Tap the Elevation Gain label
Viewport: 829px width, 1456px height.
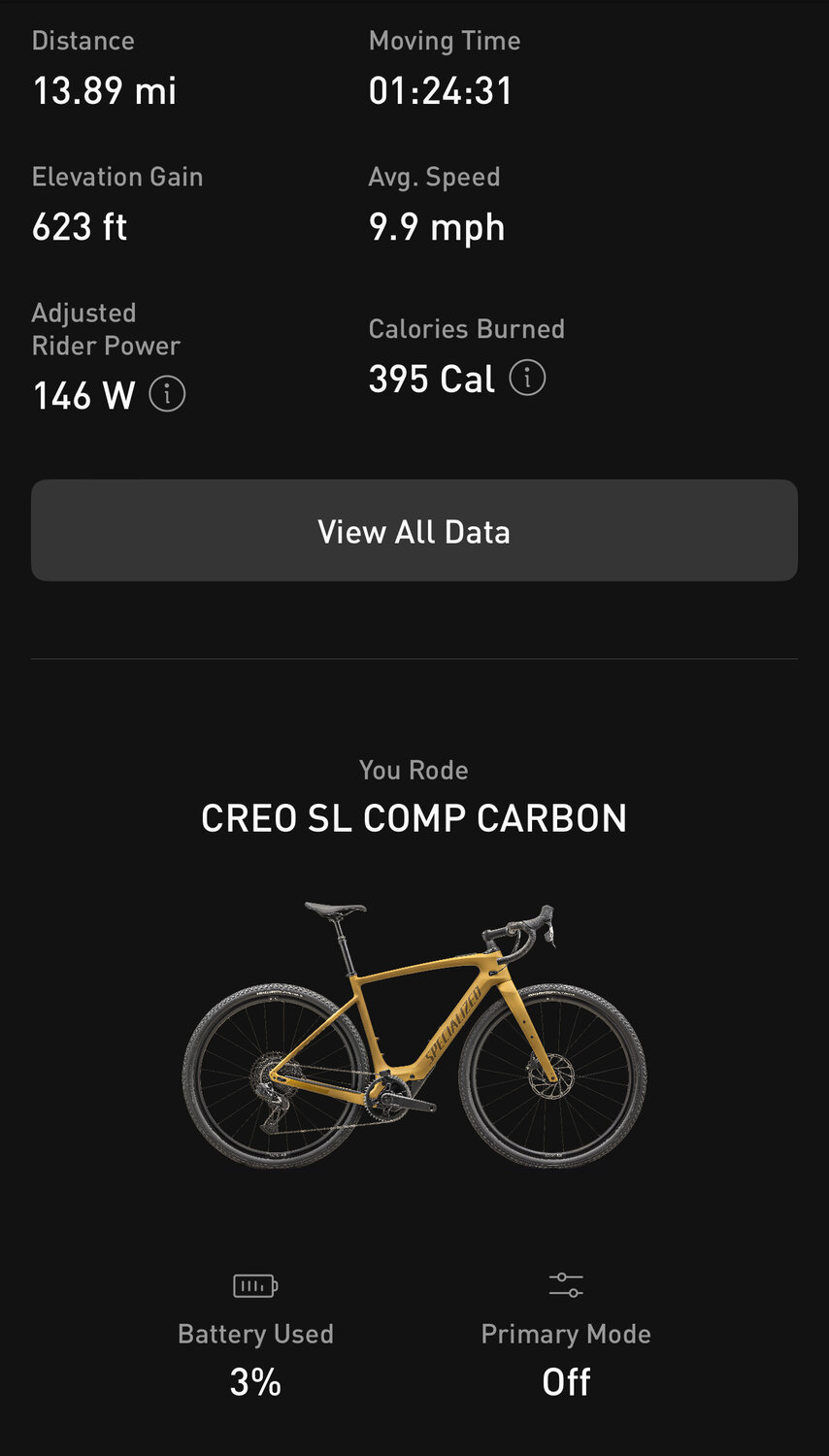(117, 177)
